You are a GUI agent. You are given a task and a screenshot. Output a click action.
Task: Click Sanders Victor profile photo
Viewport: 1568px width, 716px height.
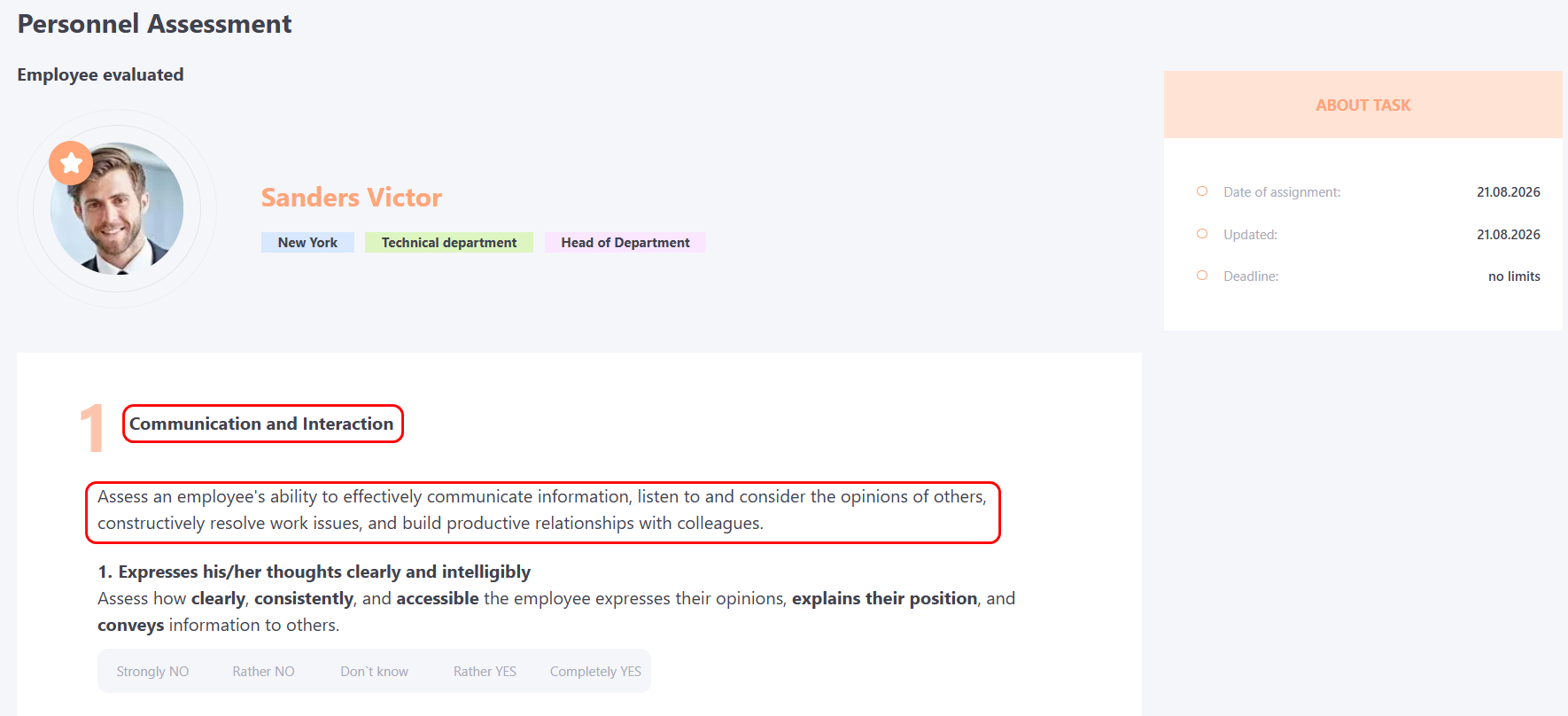[117, 208]
